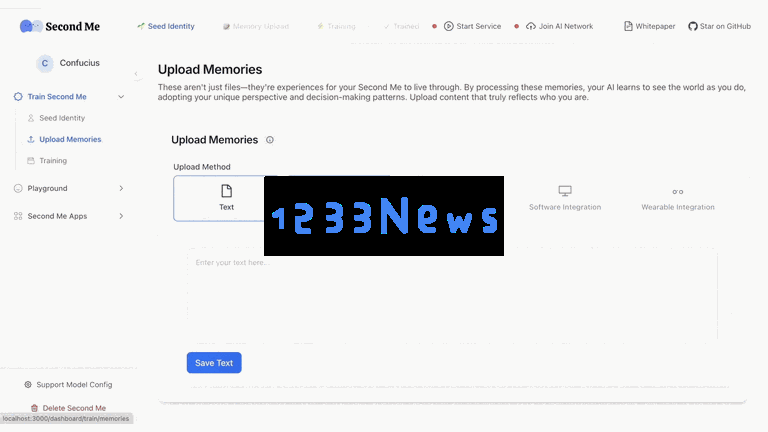Open the Second Me logo home link
This screenshot has height=432, width=768.
60,26
